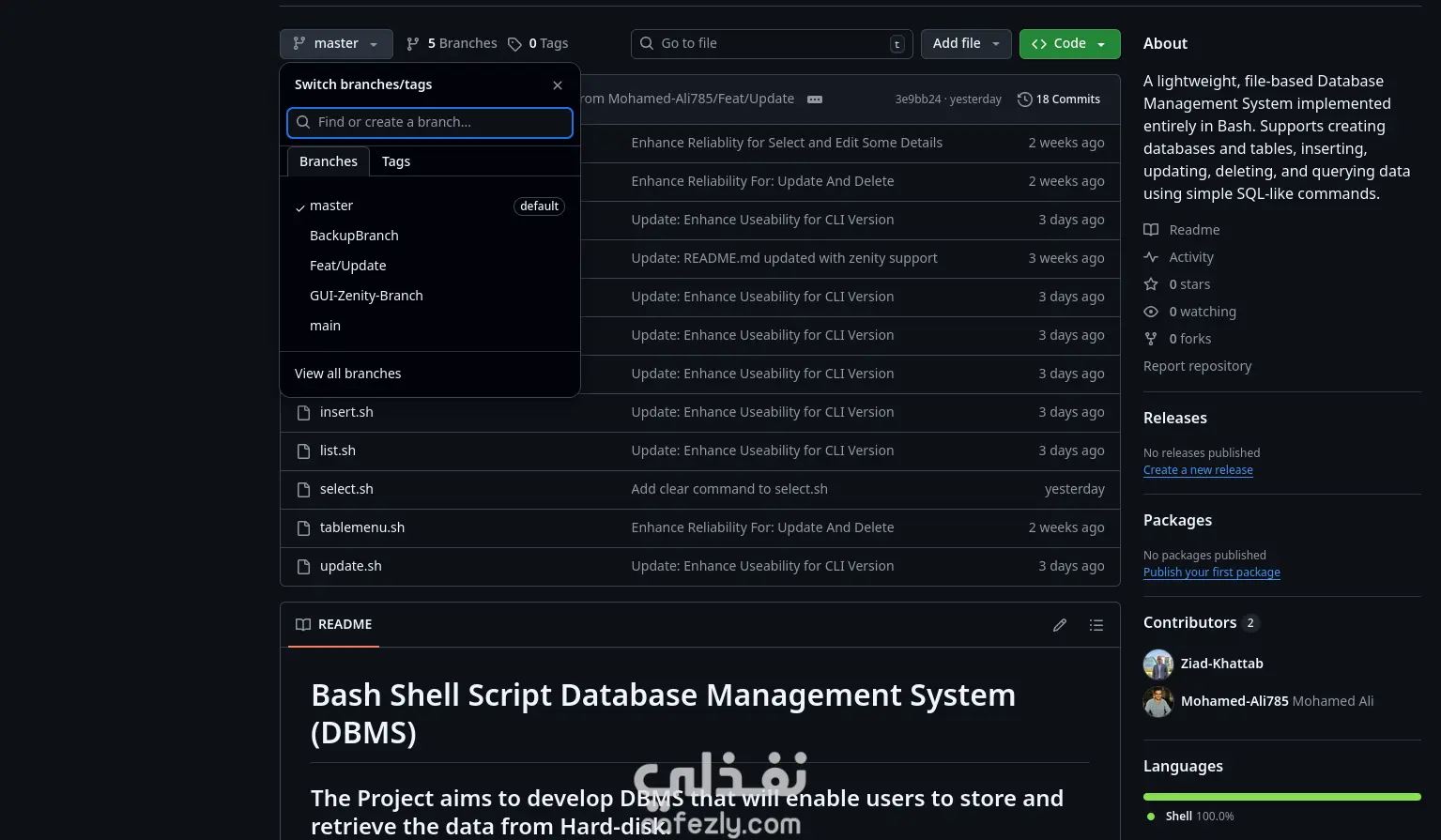The width and height of the screenshot is (1441, 840).
Task: Click the clock history icon by 18 Commits
Action: pyautogui.click(x=1025, y=99)
